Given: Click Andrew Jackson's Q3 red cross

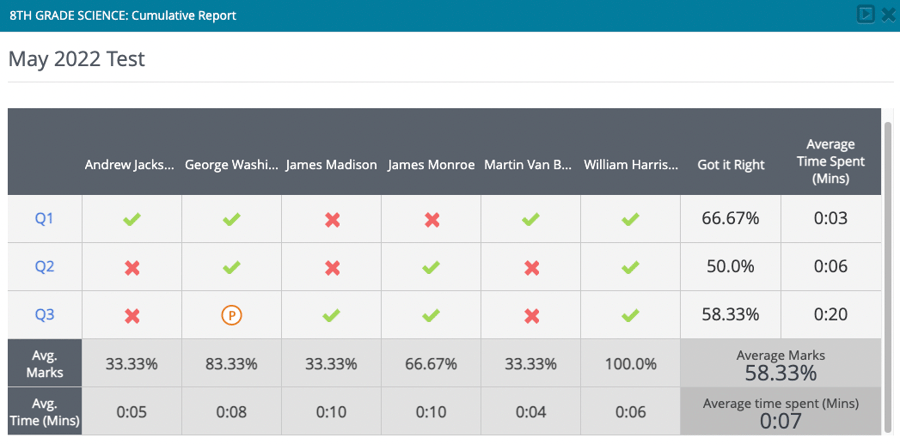Looking at the screenshot, I should tap(131, 315).
